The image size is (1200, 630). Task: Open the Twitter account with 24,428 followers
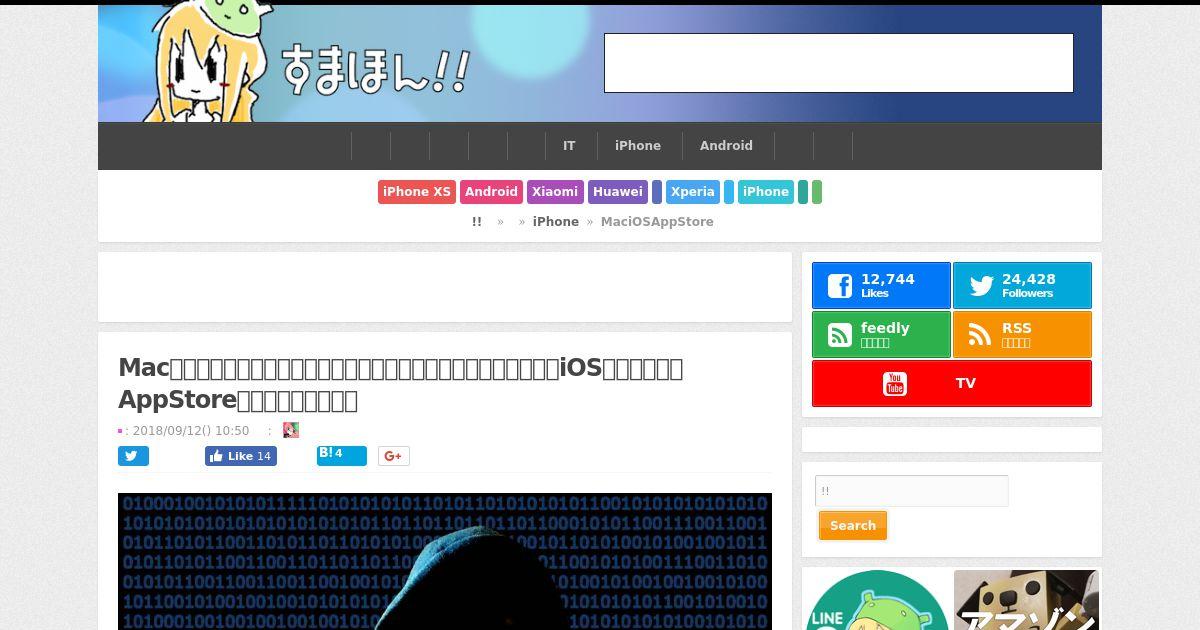pyautogui.click(x=1022, y=286)
